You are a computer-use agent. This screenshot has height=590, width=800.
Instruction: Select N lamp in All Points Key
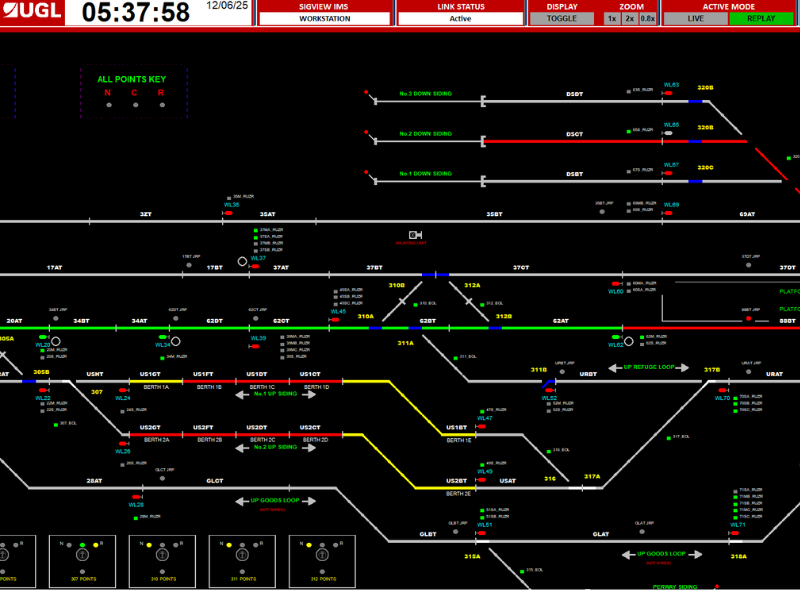pyautogui.click(x=109, y=105)
